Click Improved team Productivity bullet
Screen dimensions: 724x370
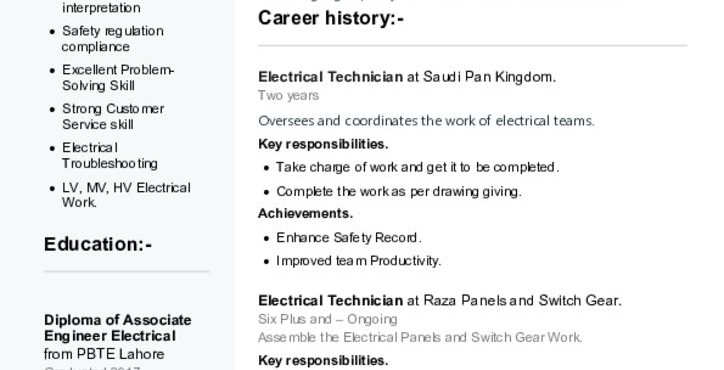[358, 261]
